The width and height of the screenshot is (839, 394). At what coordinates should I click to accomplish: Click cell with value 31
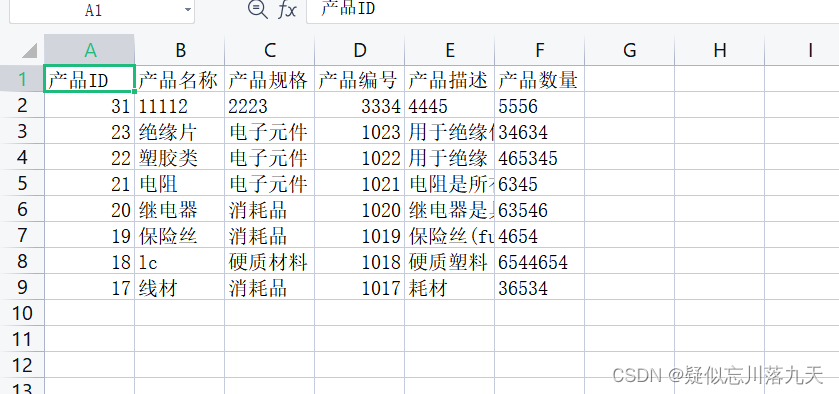89,105
